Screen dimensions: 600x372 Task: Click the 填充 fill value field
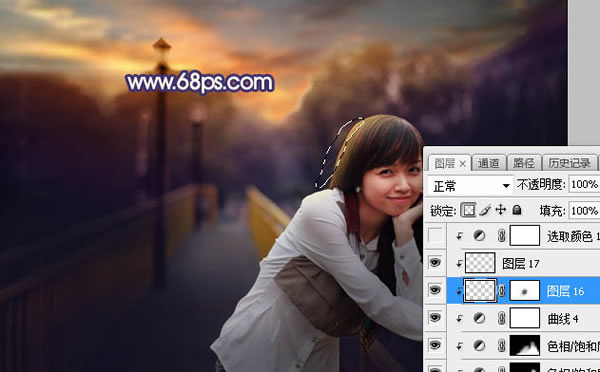click(x=584, y=210)
